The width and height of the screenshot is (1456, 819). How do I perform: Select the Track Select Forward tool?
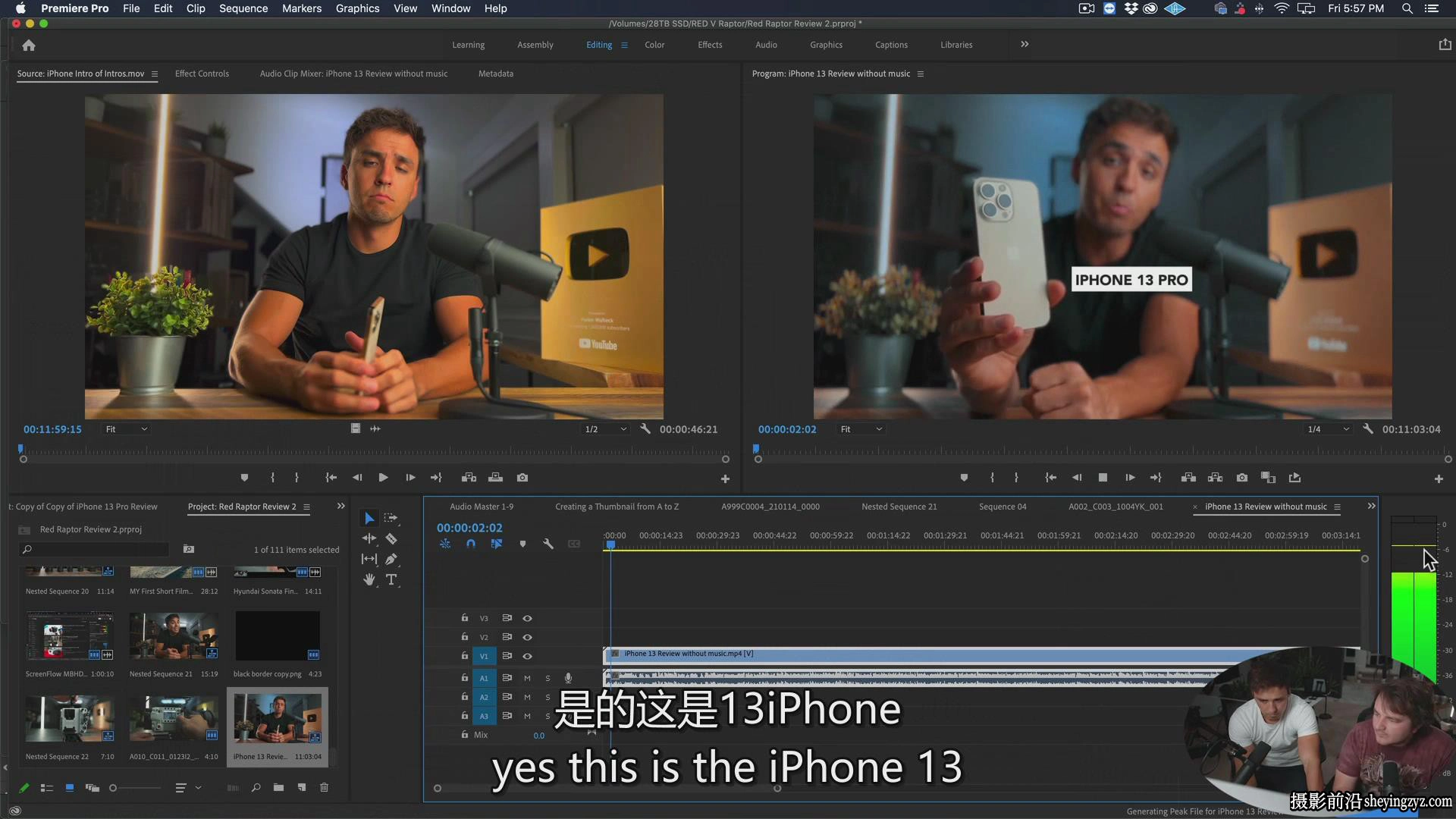391,518
